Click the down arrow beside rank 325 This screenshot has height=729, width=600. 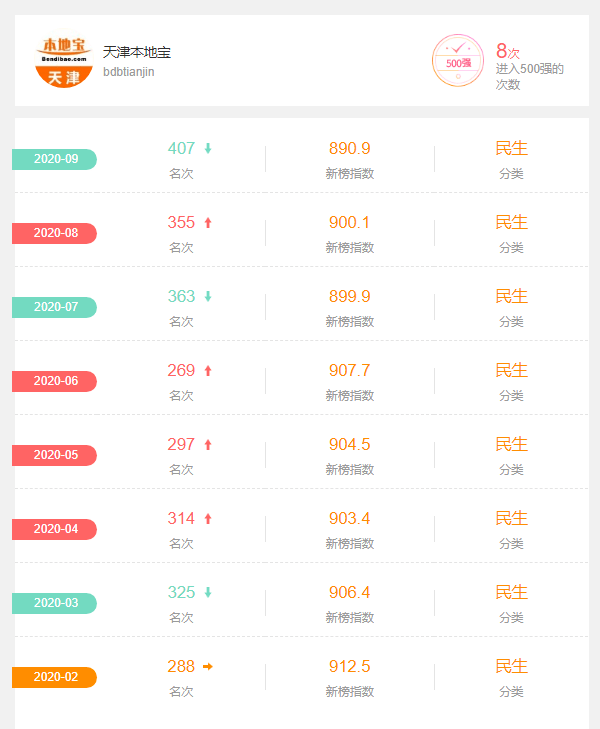208,593
